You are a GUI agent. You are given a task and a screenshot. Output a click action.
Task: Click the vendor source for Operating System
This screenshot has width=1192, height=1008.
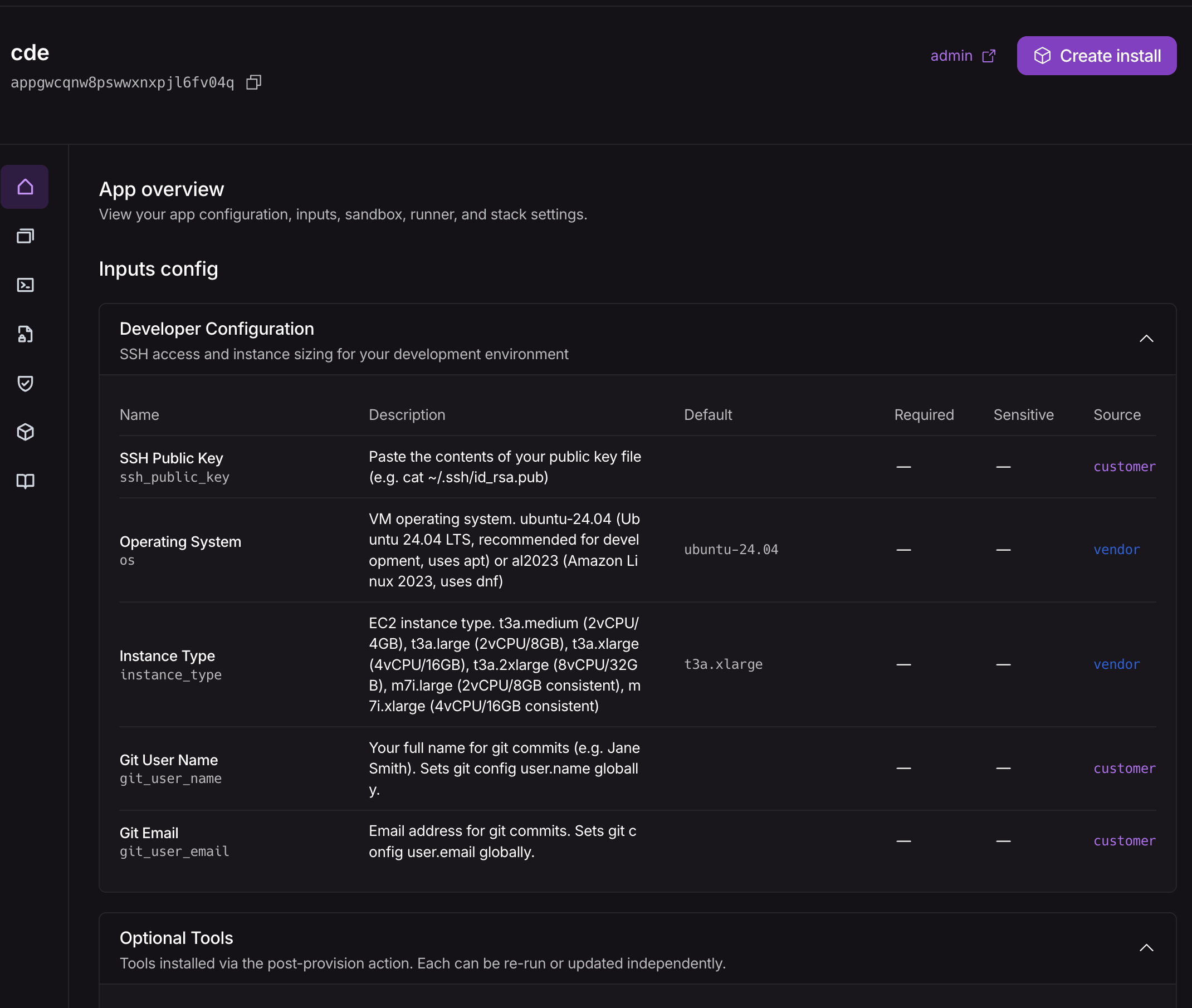click(x=1117, y=550)
